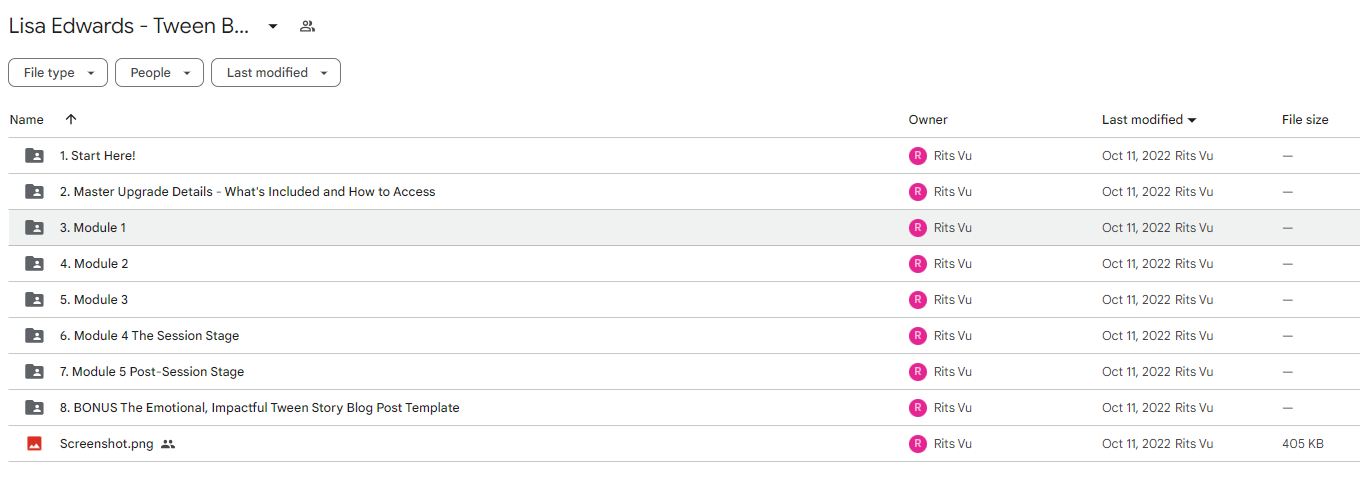Open the 2. Master Upgrade Details folder
The image size is (1360, 481).
click(248, 192)
